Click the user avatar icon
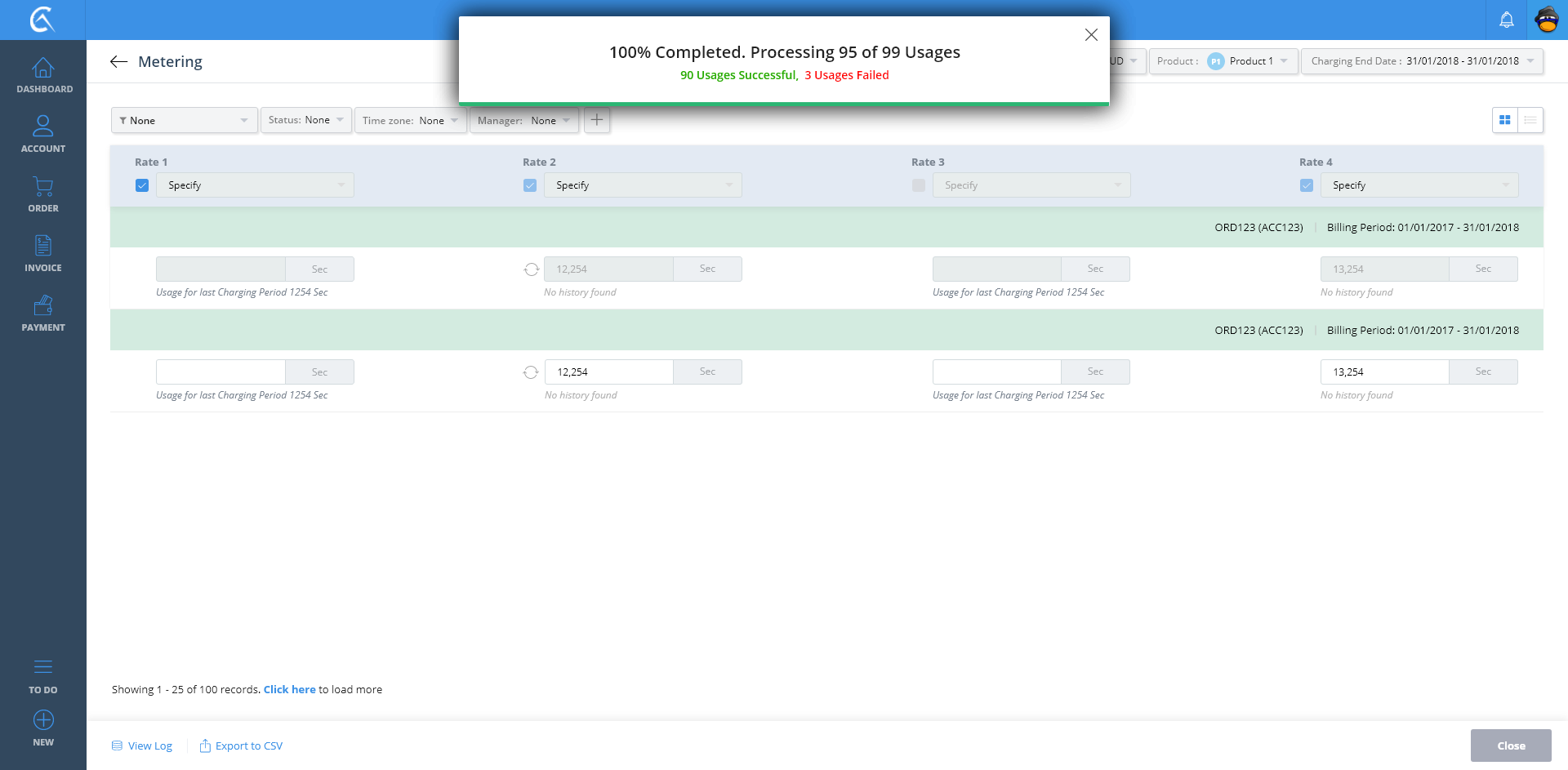The height and width of the screenshot is (770, 1568). 1547,20
